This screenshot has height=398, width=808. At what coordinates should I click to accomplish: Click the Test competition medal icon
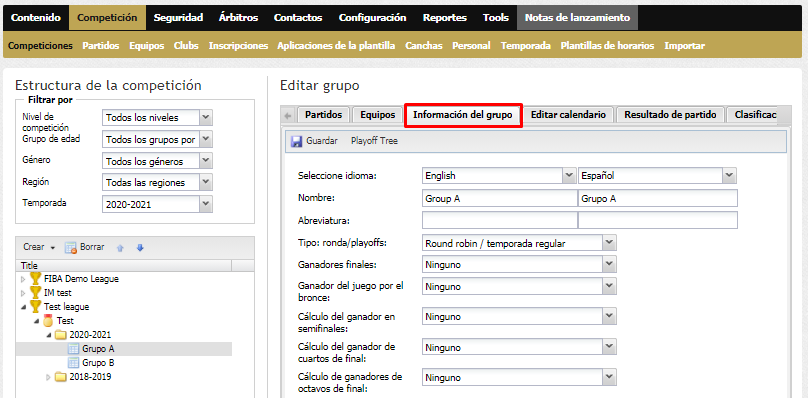click(48, 321)
